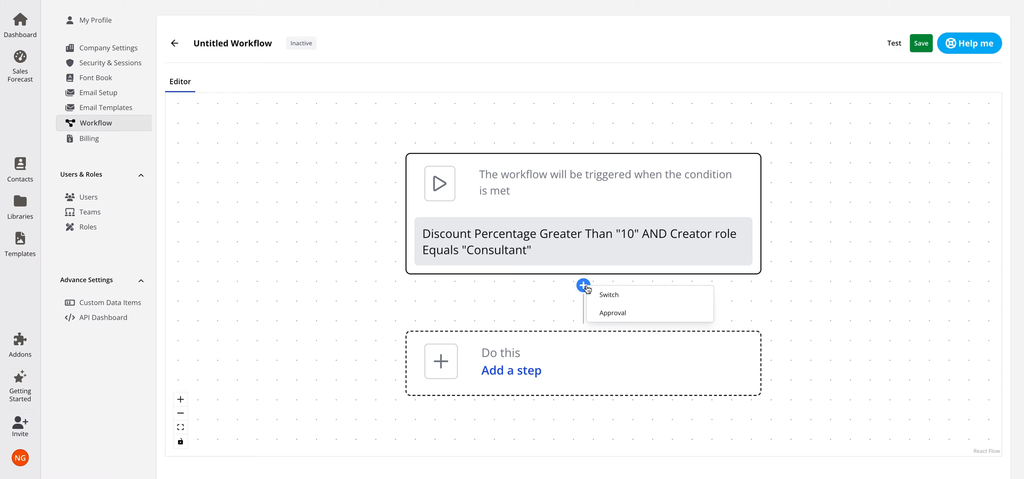Click the fit view canvas control
The image size is (1024, 479).
(x=181, y=427)
